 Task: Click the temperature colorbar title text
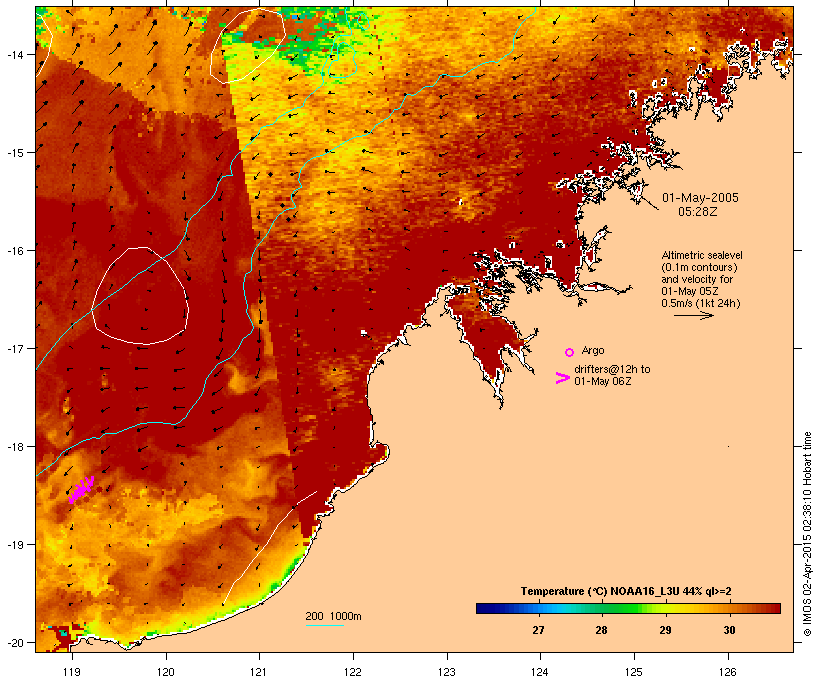click(626, 591)
